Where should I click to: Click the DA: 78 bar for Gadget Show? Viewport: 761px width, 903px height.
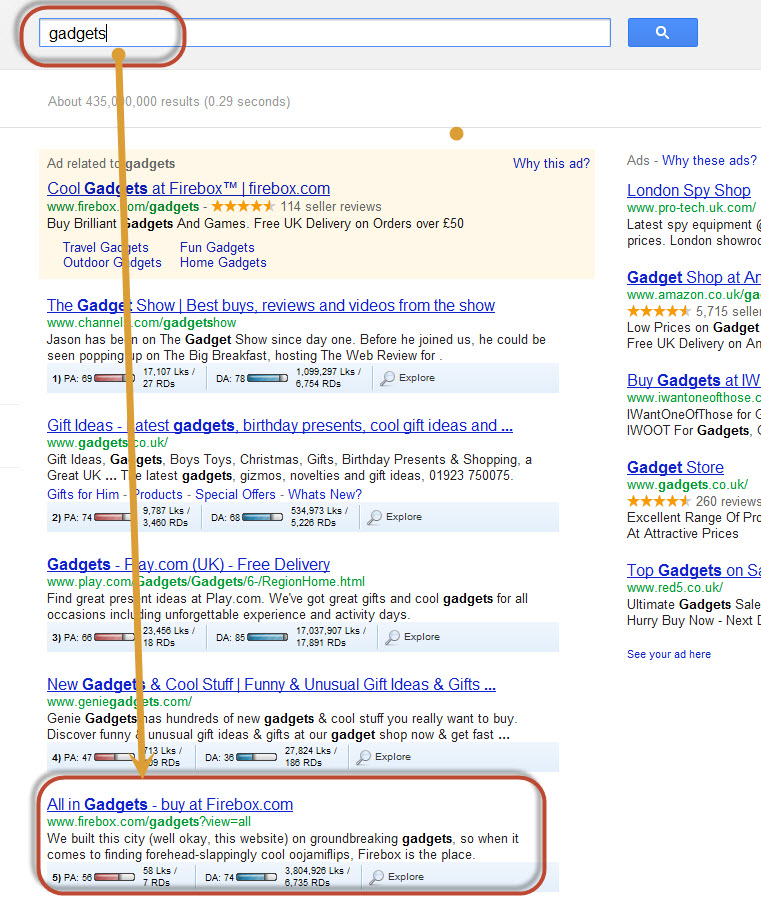tap(267, 378)
